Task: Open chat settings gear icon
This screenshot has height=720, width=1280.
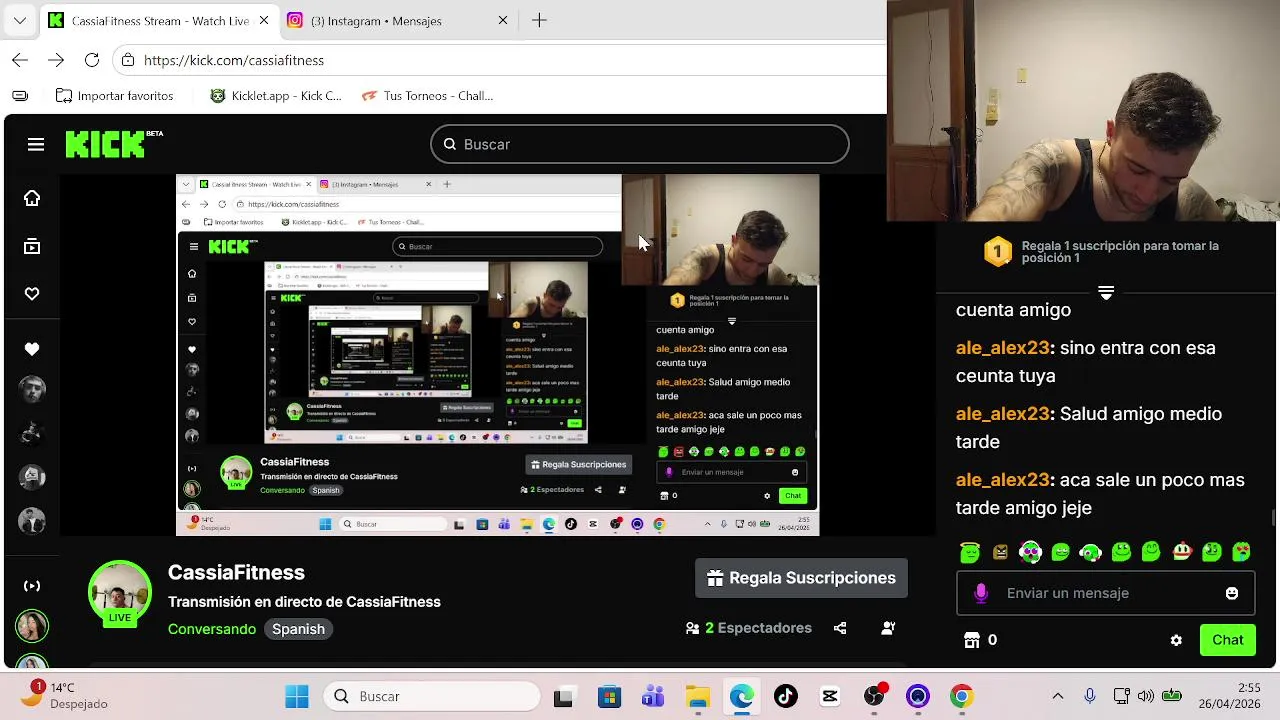Action: click(x=1176, y=640)
